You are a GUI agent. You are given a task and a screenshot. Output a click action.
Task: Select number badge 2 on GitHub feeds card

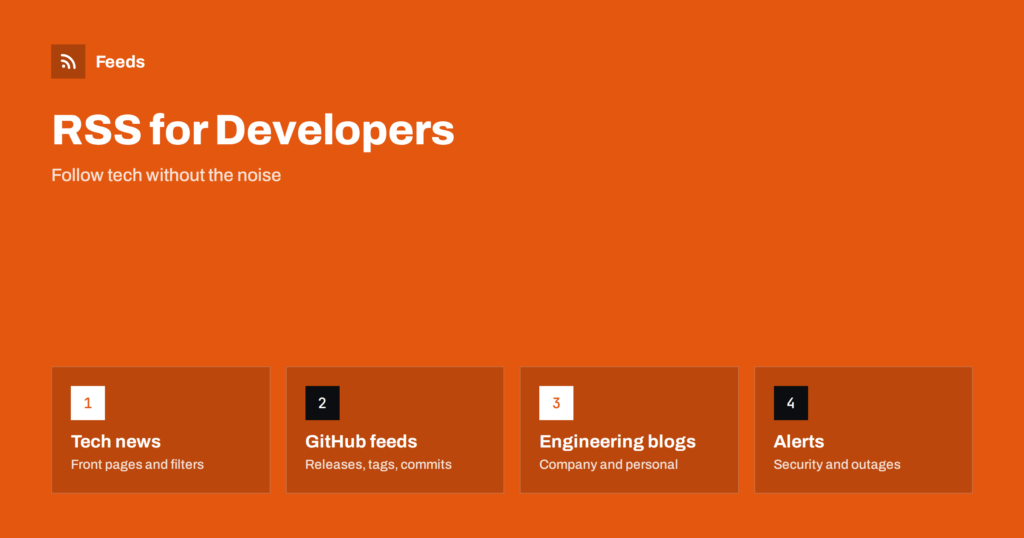point(322,403)
